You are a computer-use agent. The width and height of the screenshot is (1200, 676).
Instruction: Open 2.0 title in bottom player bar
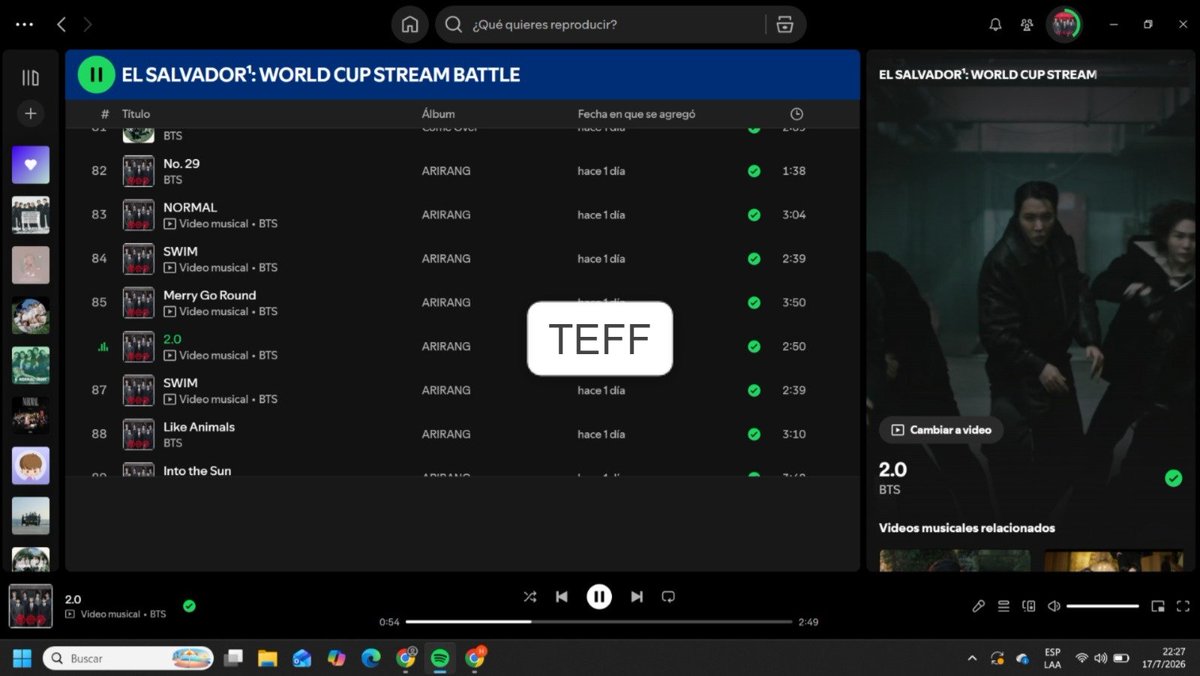pyautogui.click(x=73, y=599)
